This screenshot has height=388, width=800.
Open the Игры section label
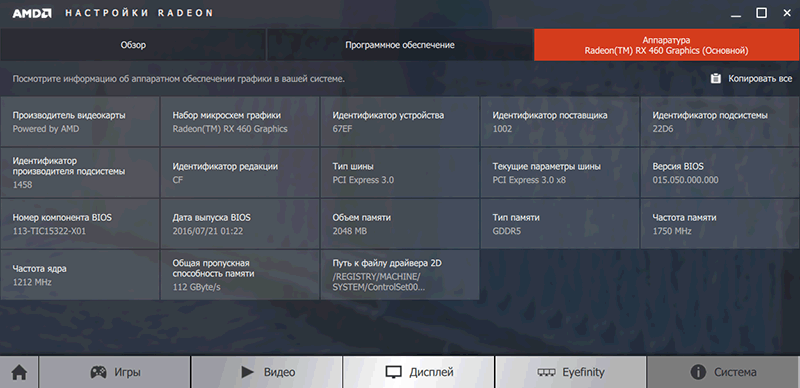[127, 372]
